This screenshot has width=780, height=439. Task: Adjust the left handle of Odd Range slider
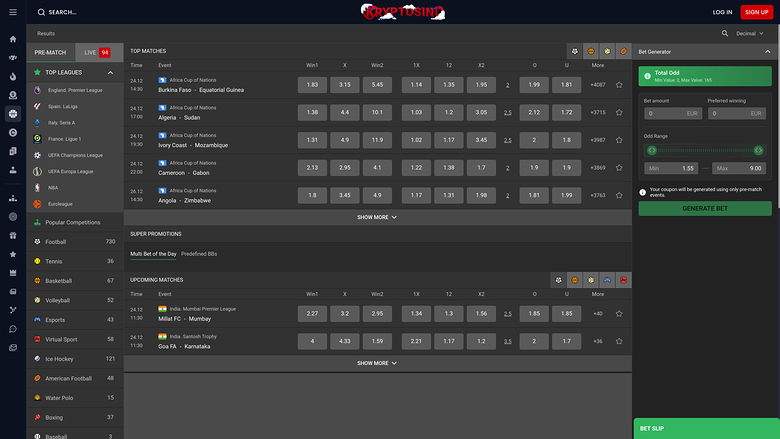click(x=652, y=150)
